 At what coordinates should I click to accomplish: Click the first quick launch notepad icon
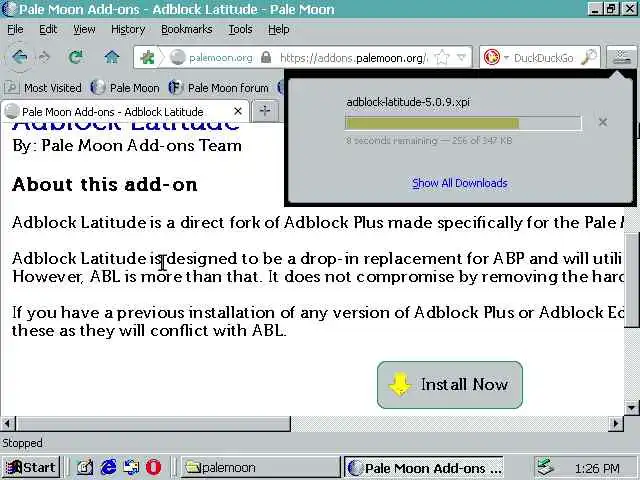click(84, 467)
